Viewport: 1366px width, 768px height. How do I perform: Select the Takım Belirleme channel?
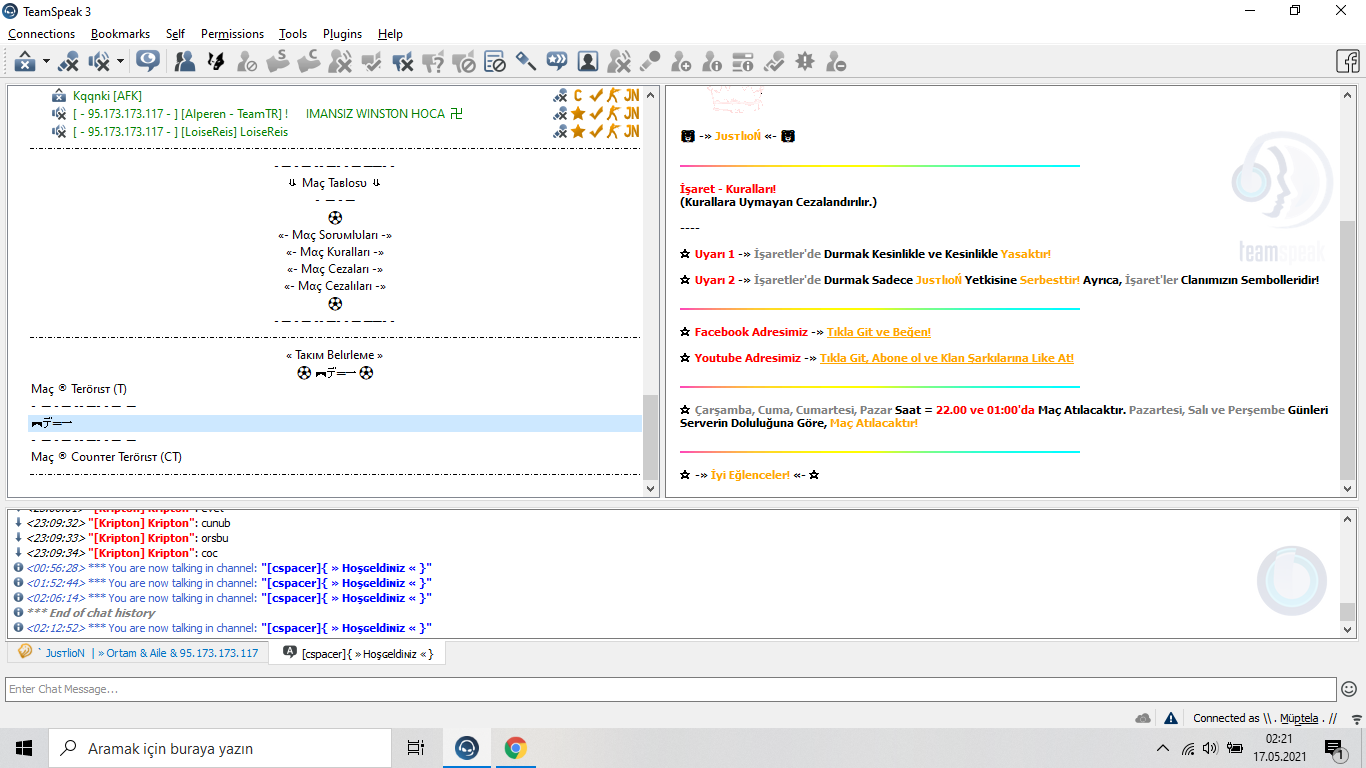(x=335, y=355)
